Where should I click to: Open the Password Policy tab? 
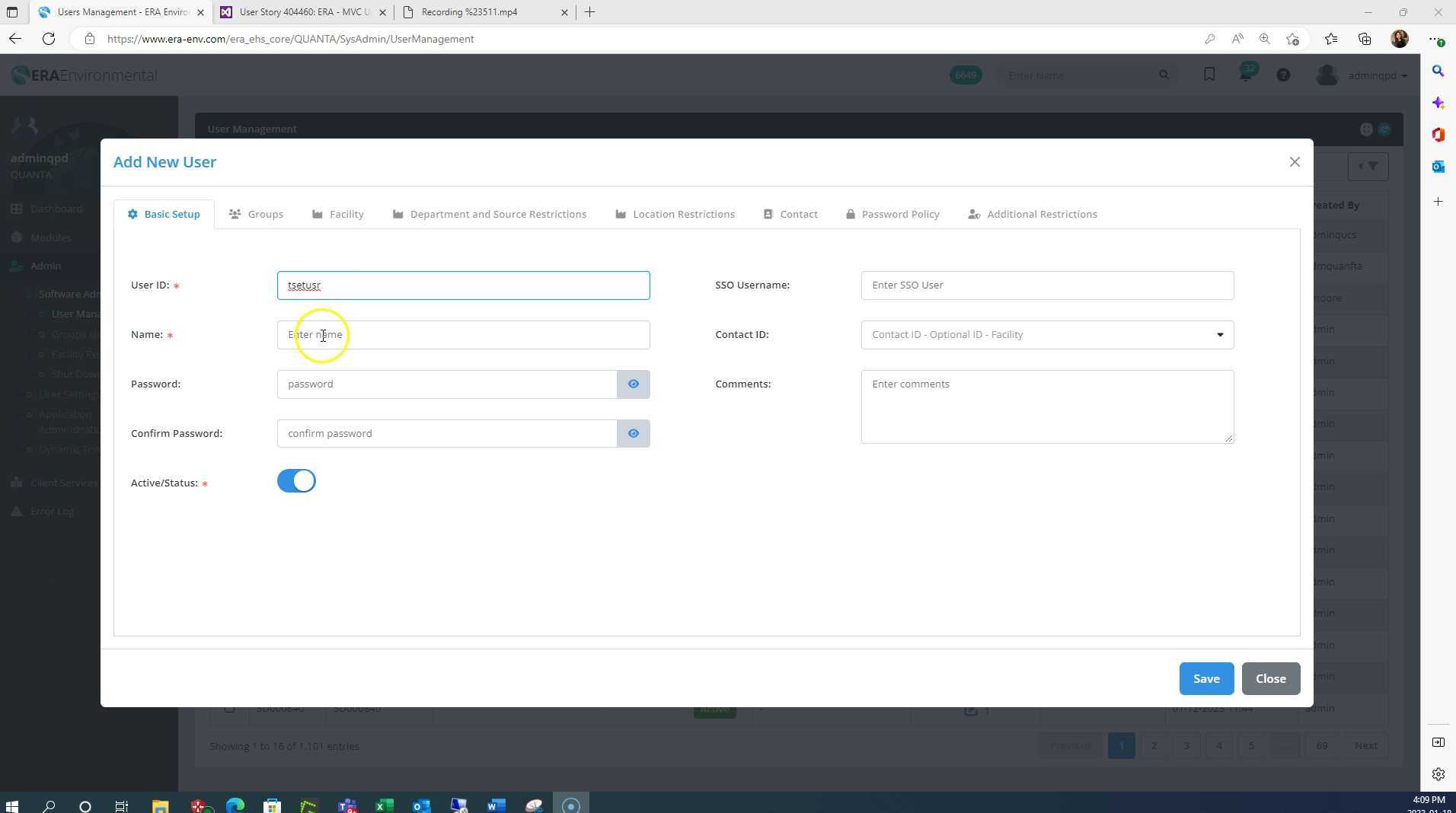coord(892,215)
